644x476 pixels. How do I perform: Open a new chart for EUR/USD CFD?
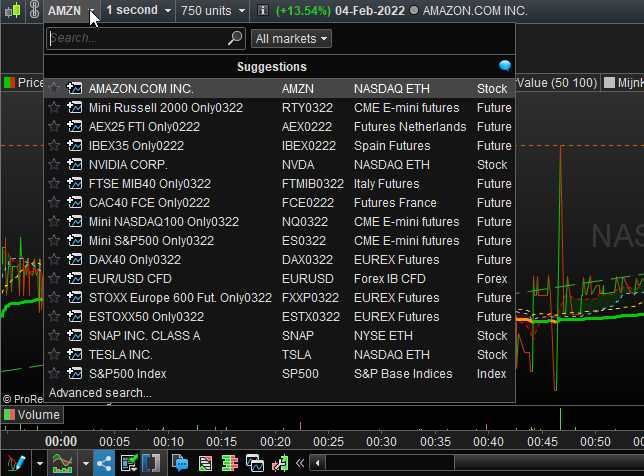pos(74,278)
